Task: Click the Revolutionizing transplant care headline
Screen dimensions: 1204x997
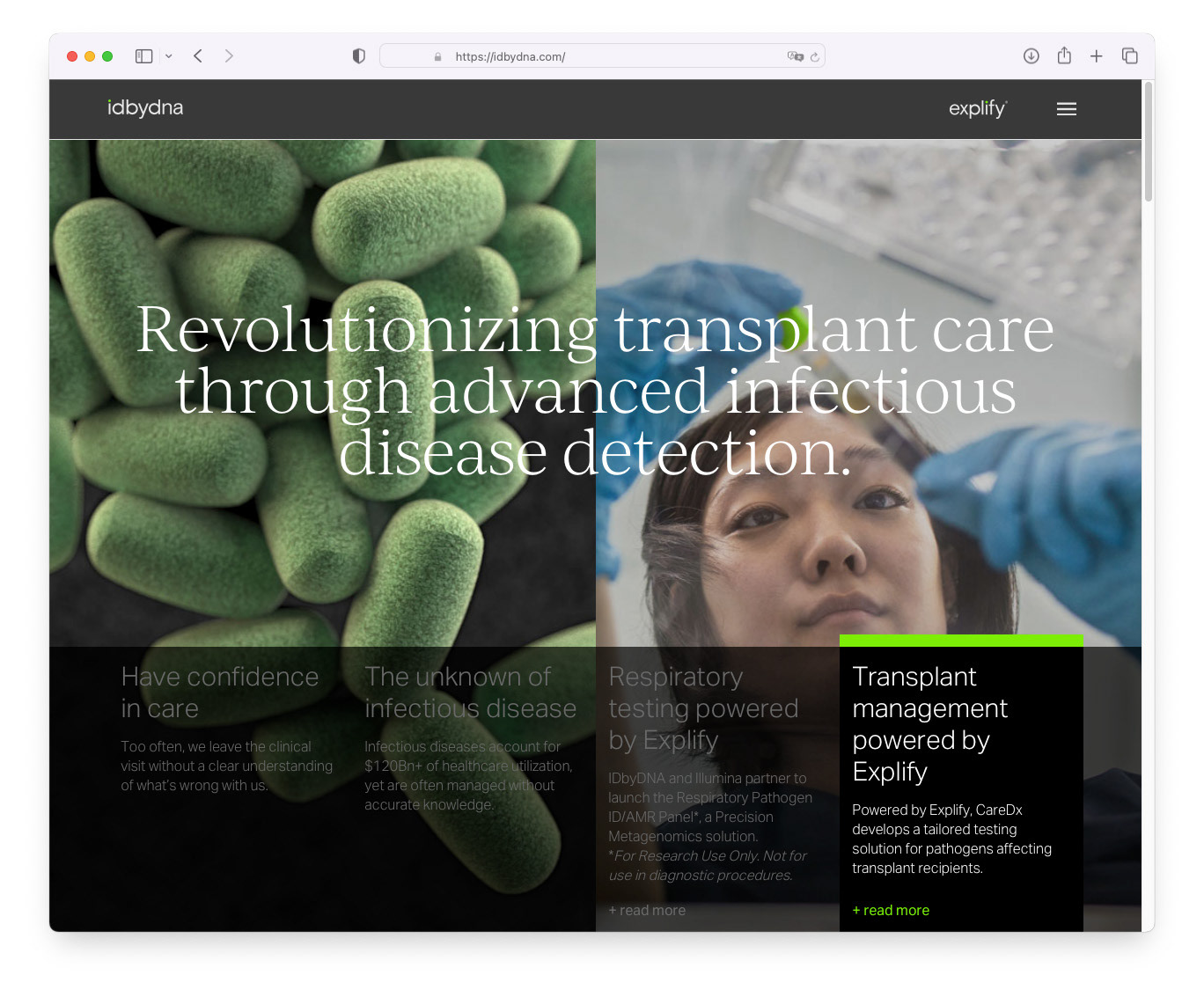Action: (595, 391)
